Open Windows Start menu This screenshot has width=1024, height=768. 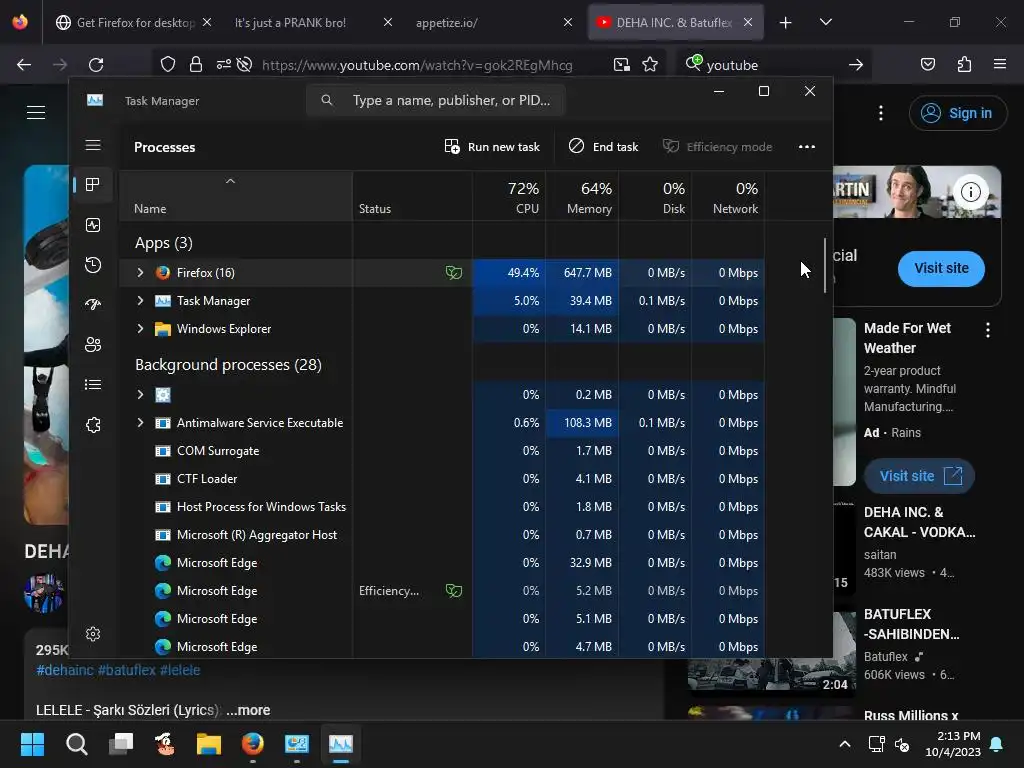[32, 744]
